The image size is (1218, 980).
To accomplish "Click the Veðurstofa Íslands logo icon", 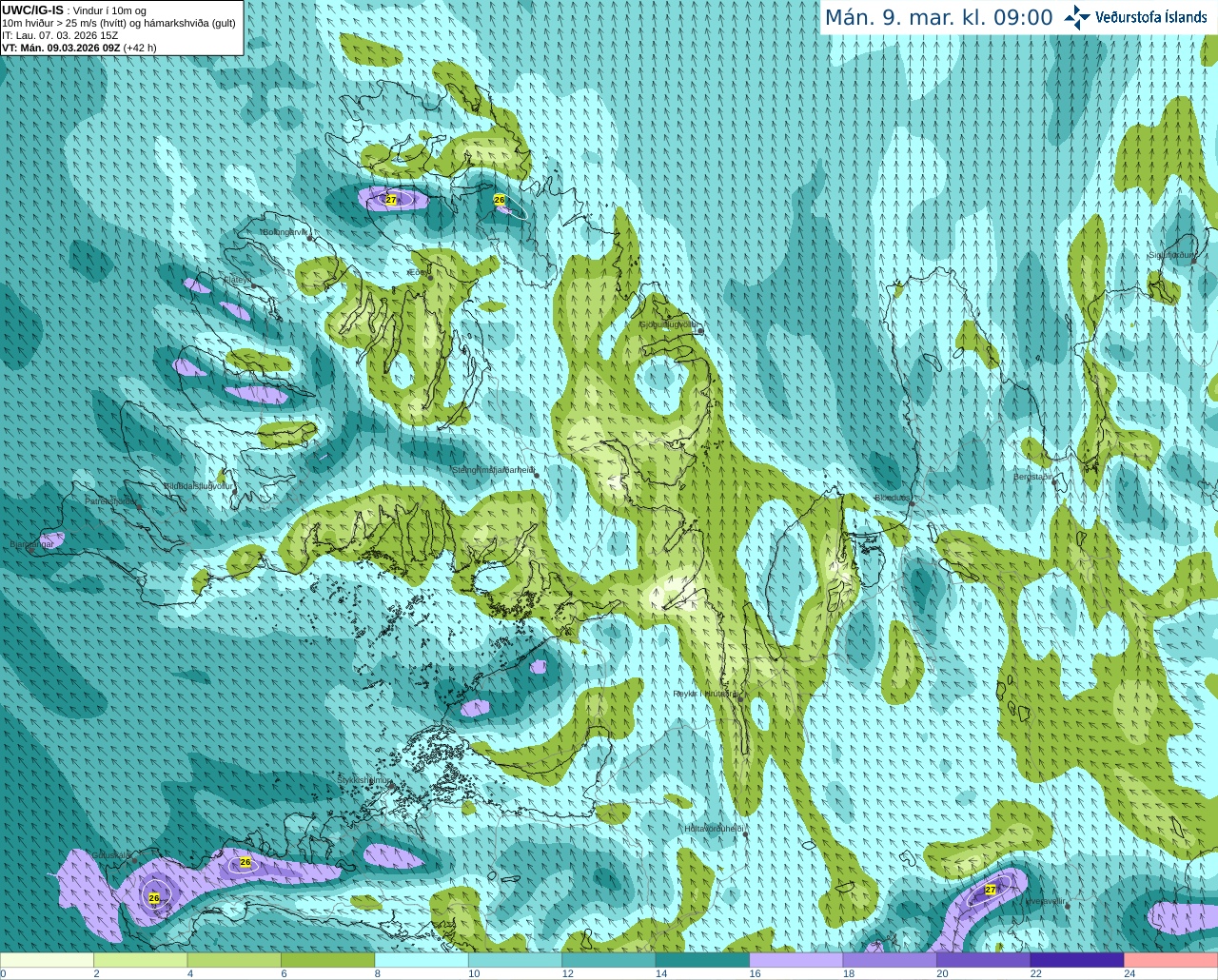I will point(1076,17).
